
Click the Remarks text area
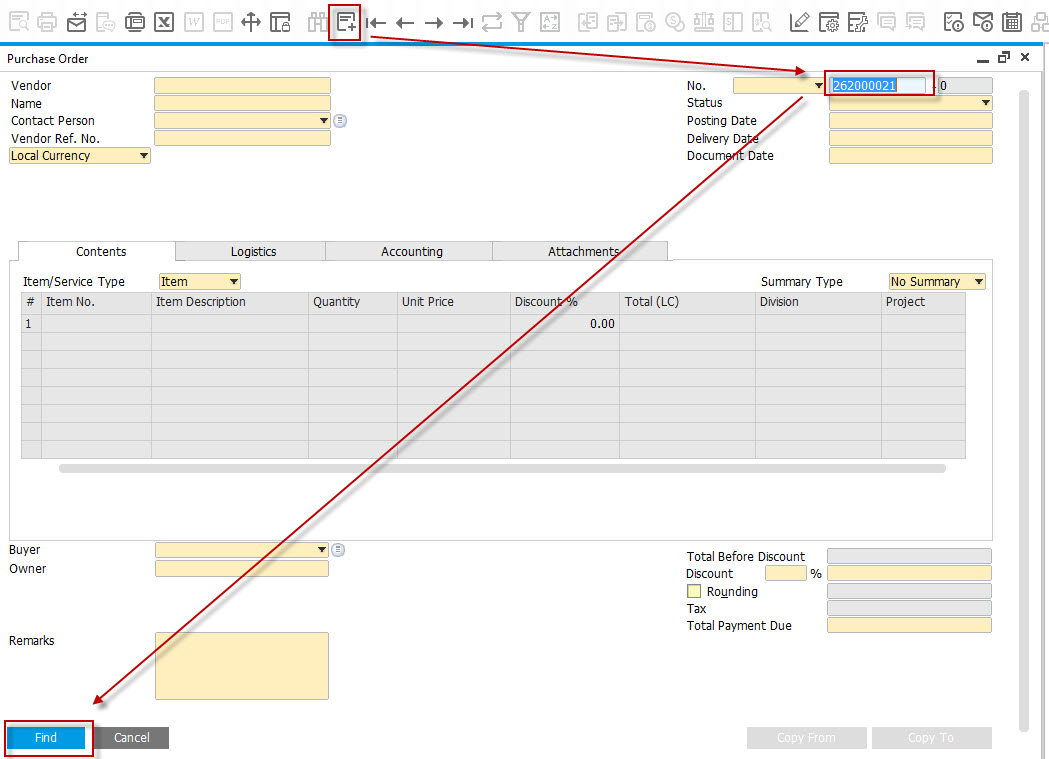tap(242, 666)
